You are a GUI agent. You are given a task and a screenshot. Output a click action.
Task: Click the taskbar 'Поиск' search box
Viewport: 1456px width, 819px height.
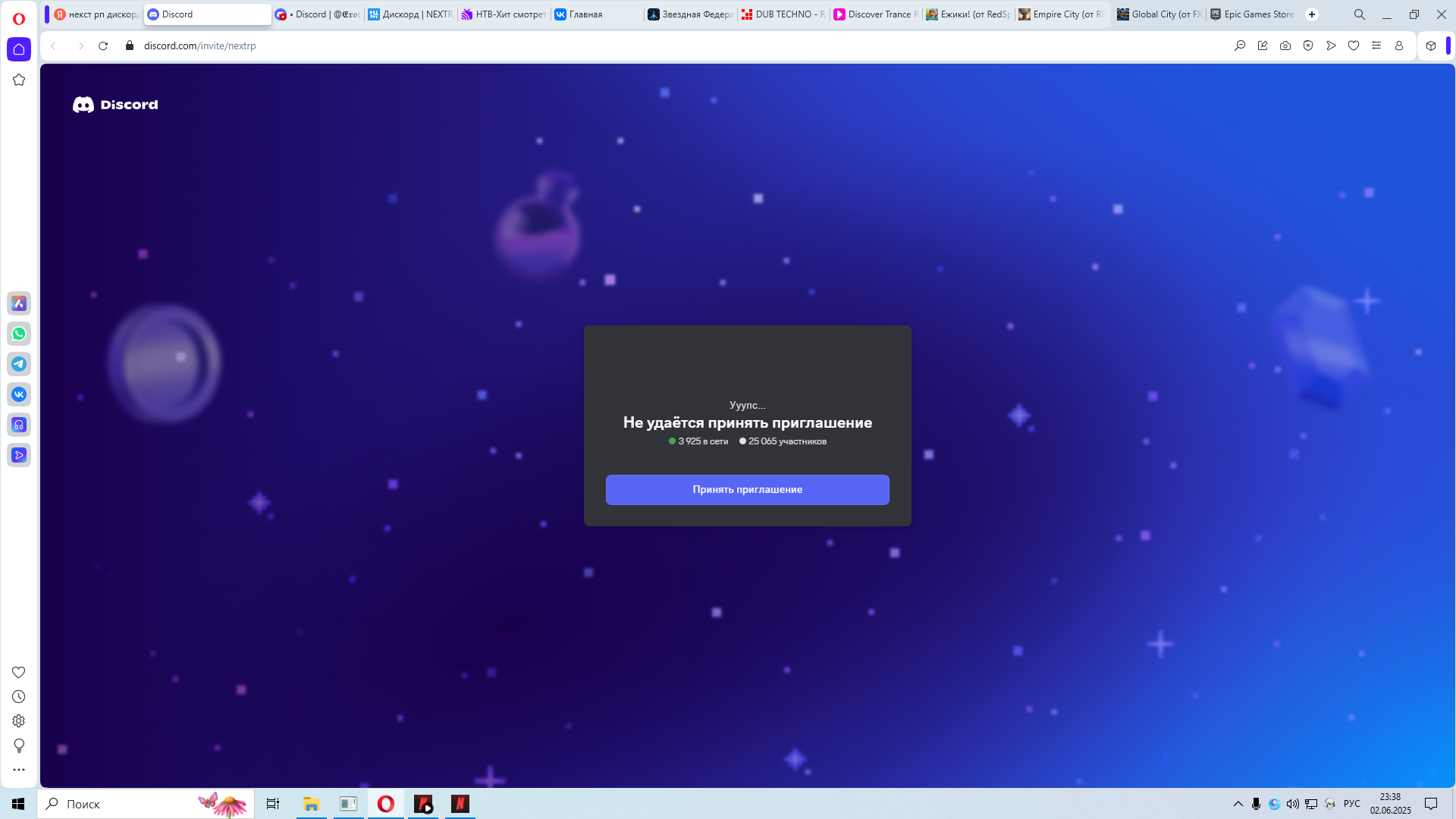146,804
